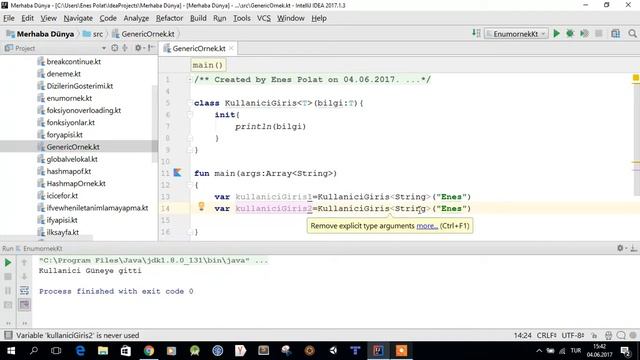Open Run configuration dropdown EnumornekKt
The width and height of the screenshot is (640, 360).
pyautogui.click(x=516, y=34)
